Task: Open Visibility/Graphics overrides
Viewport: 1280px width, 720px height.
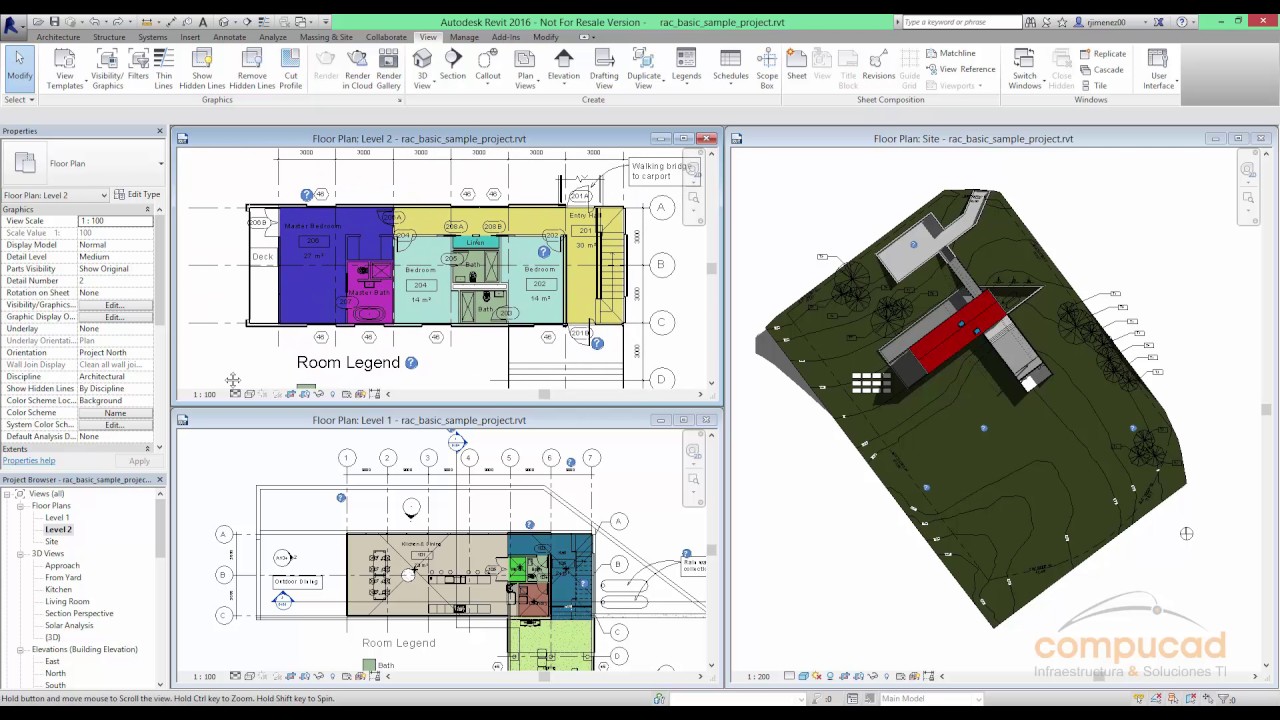Action: 108,68
